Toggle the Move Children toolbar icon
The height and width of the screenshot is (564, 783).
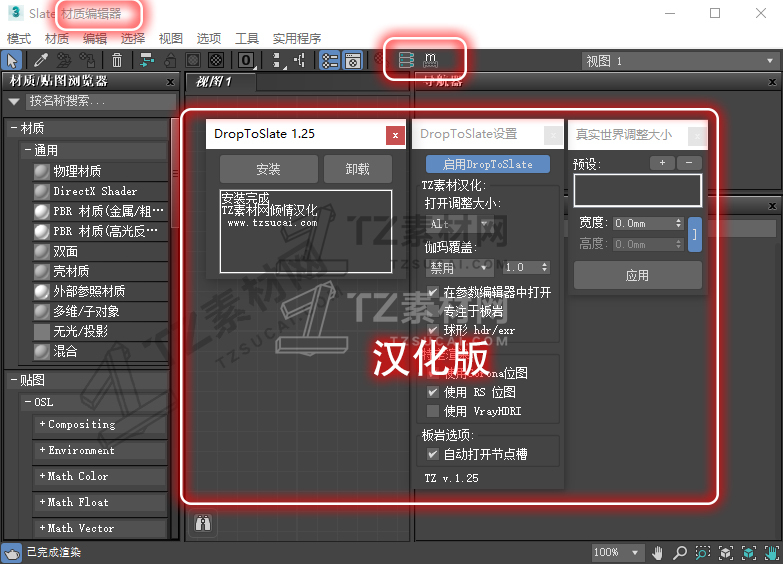pyautogui.click(x=146, y=60)
